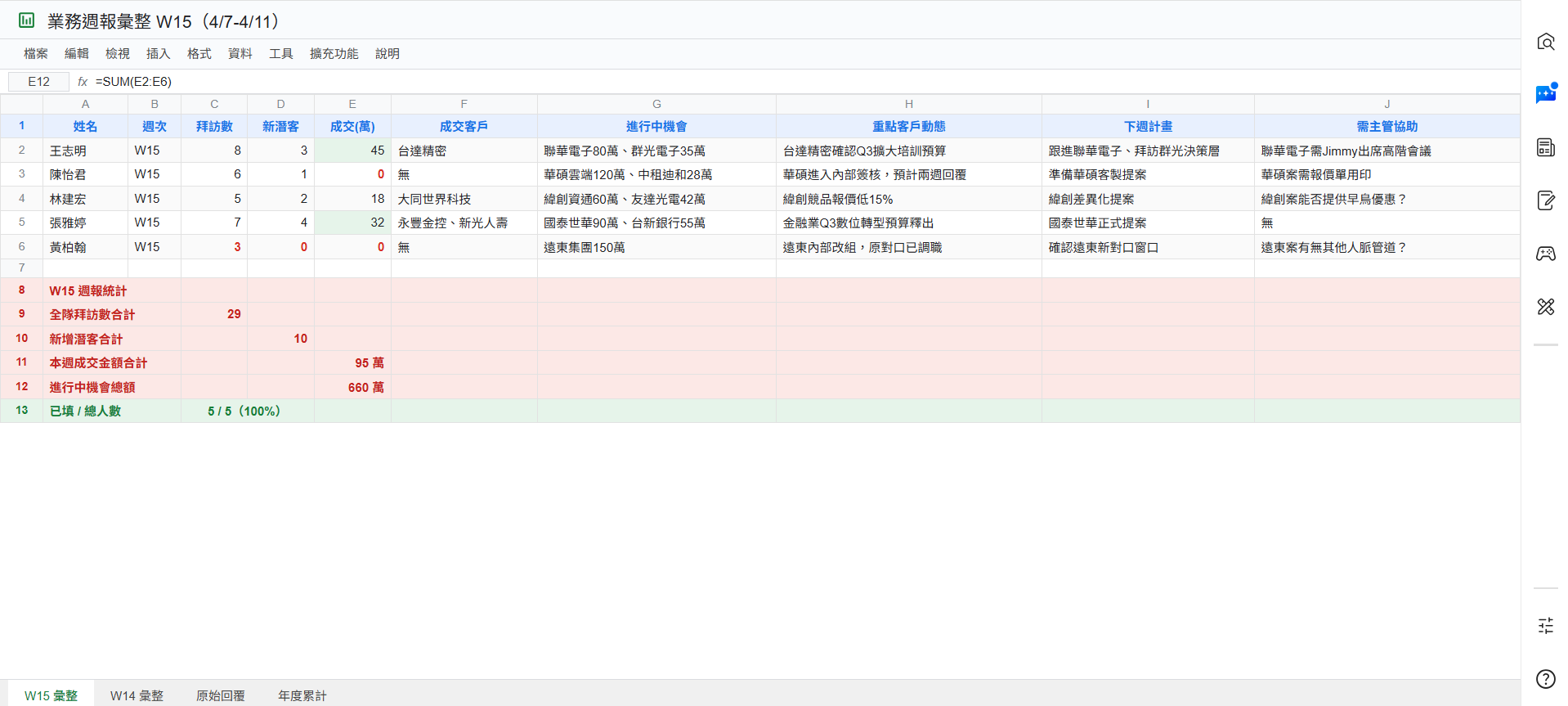Click the 成交 value 32 in 張雅婷 row
The height and width of the screenshot is (706, 1568).
[352, 223]
